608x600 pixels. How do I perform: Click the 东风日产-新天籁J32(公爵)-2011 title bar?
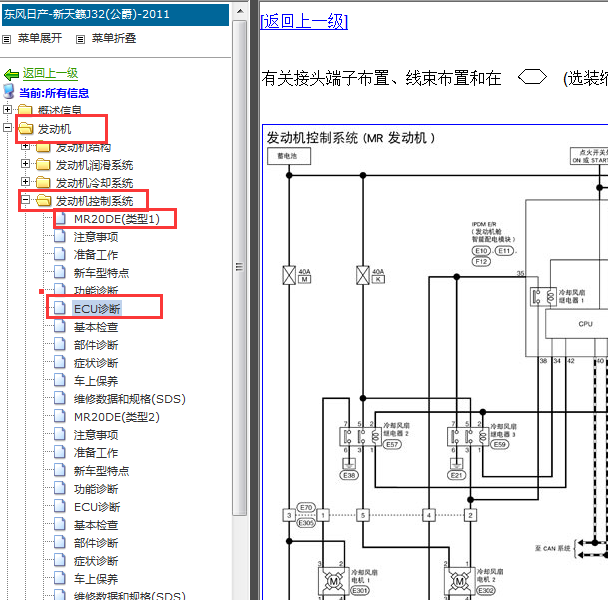point(116,15)
